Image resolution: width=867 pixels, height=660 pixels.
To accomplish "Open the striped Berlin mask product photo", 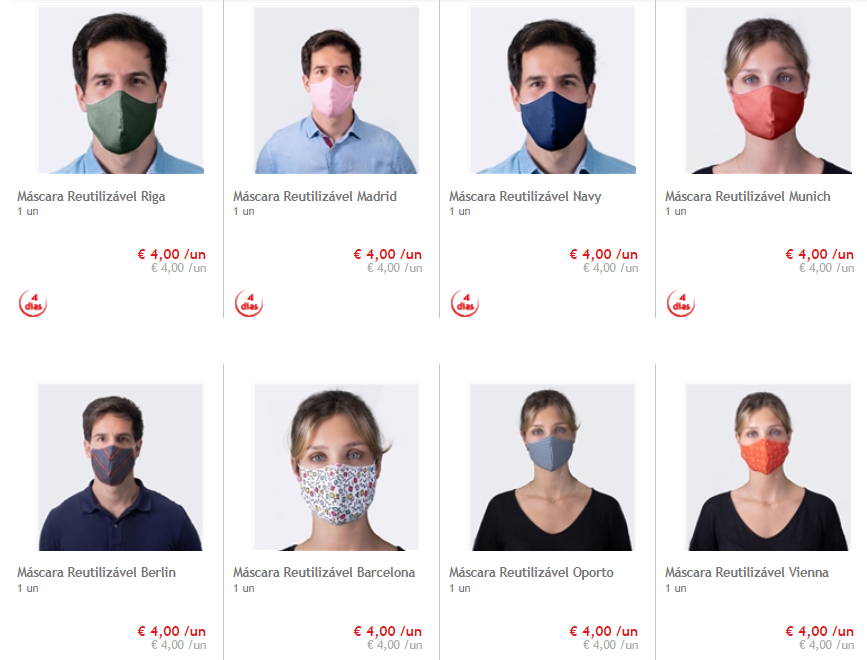I will tap(121, 467).
